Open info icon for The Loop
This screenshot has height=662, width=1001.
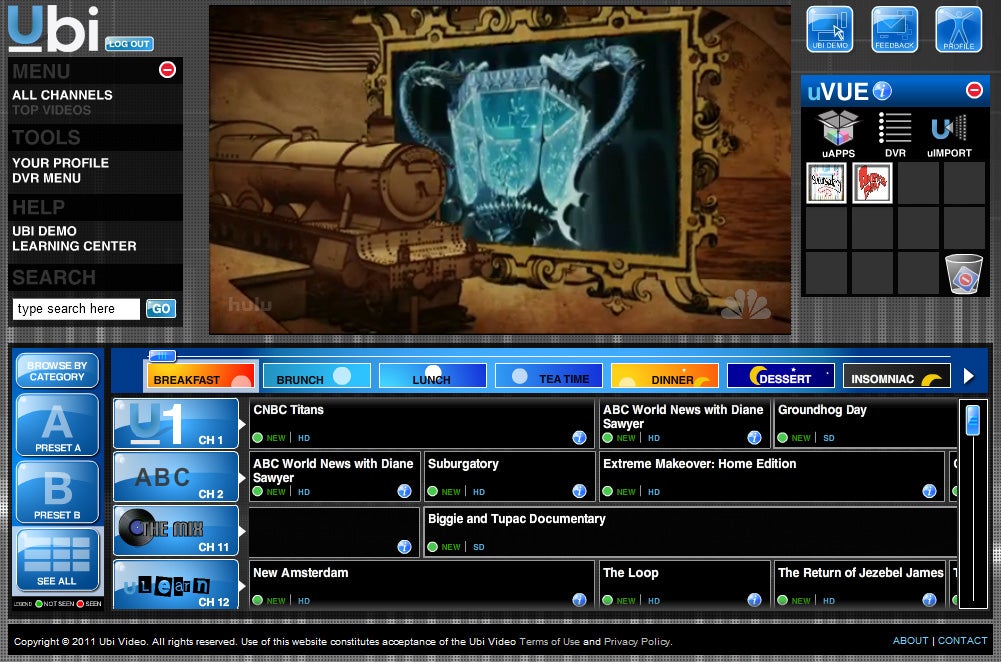pos(755,600)
